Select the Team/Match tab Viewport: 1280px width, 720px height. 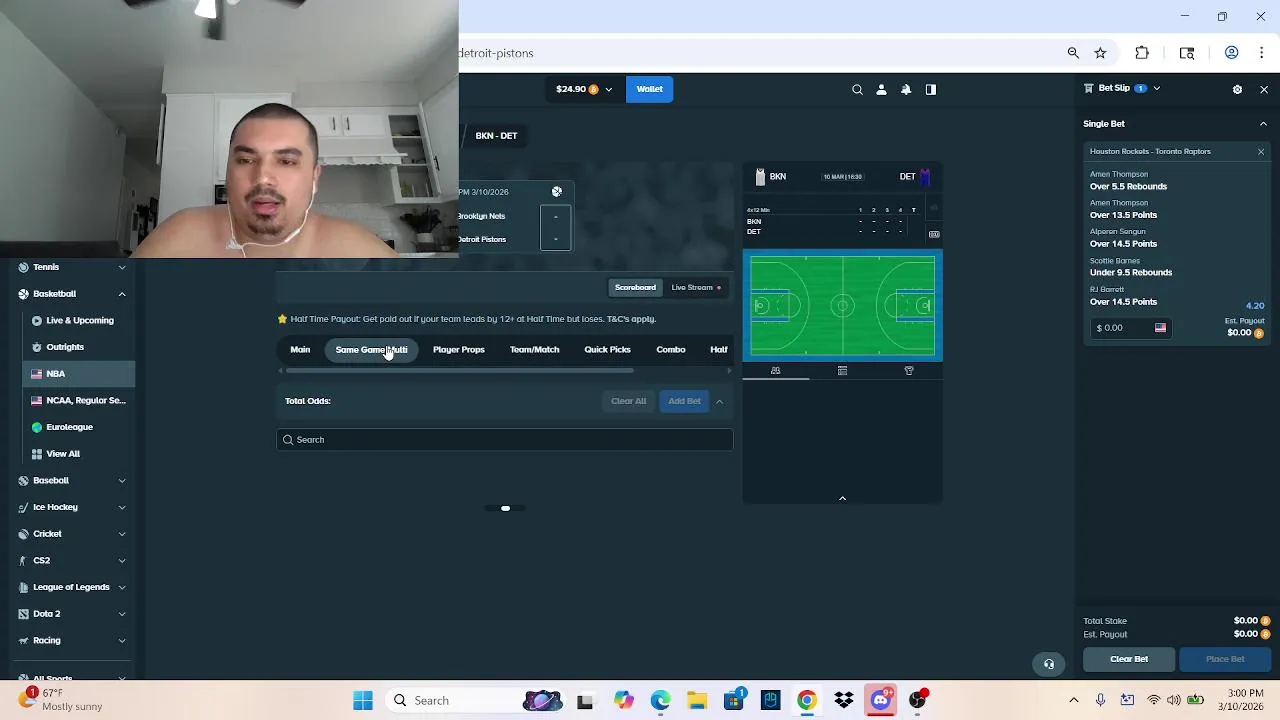coord(534,350)
